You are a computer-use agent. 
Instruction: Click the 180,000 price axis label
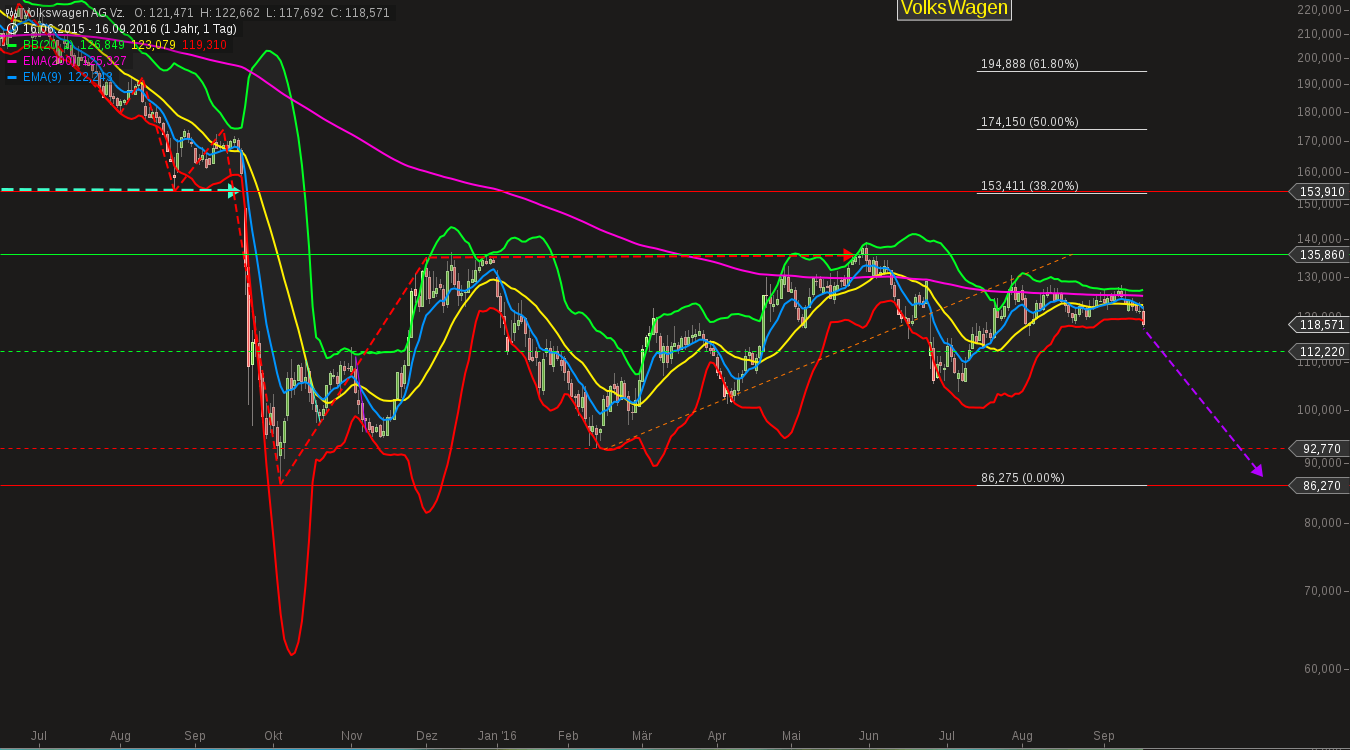click(x=1319, y=112)
